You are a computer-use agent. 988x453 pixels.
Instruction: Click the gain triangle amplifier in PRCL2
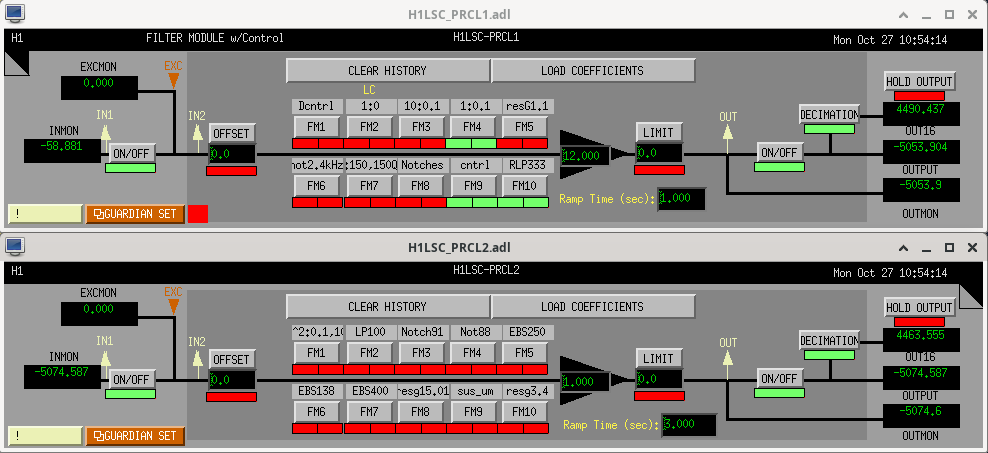coord(582,380)
